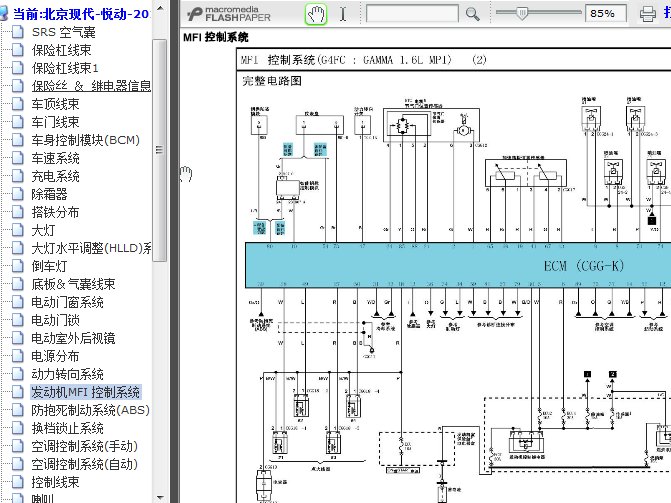The width and height of the screenshot is (671, 503).
Task: Click page icon beside SRS 空气囊
Action: point(18,32)
